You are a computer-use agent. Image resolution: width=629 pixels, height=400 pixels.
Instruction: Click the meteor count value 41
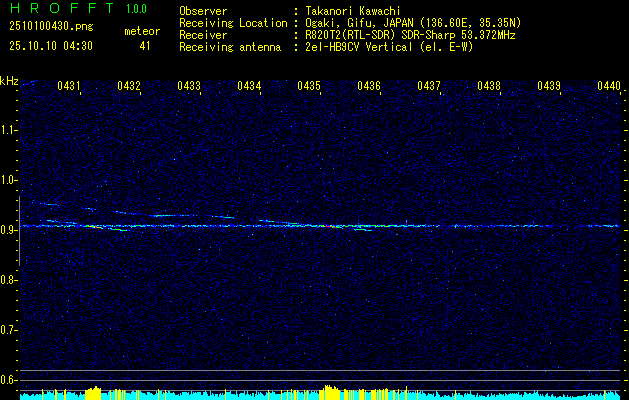[x=145, y=46]
